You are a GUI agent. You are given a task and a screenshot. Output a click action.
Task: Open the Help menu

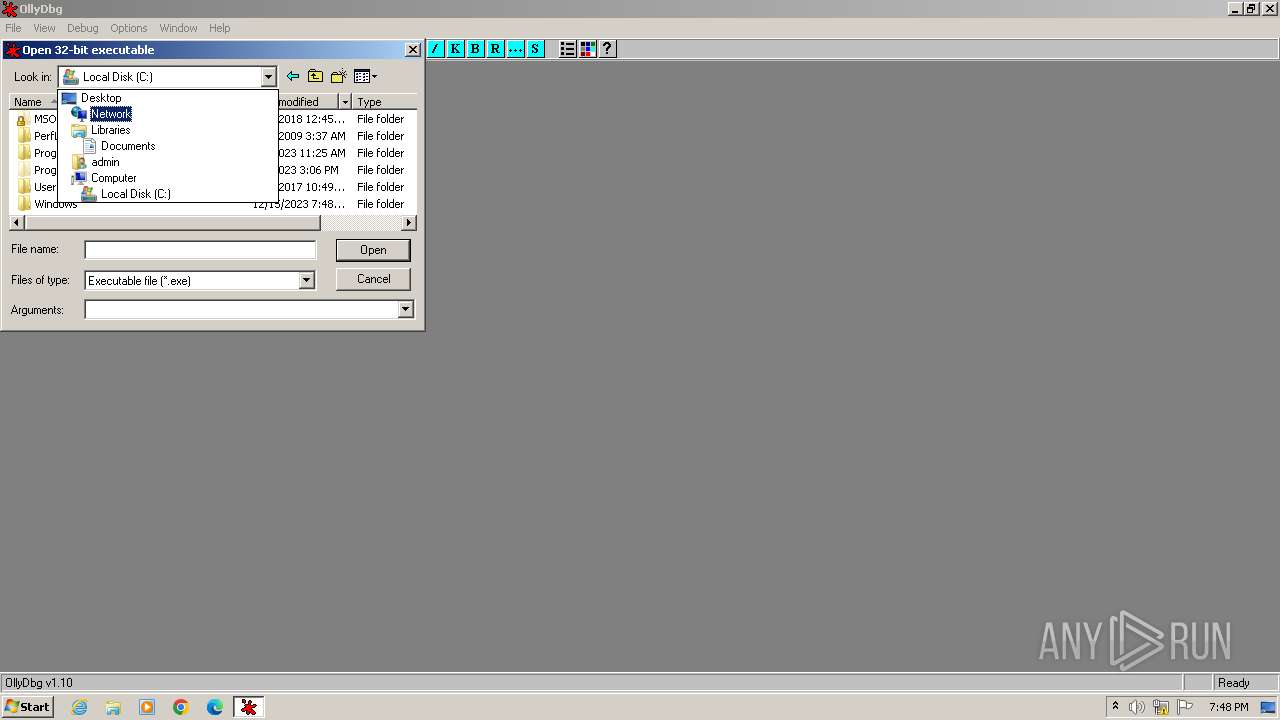coord(219,28)
